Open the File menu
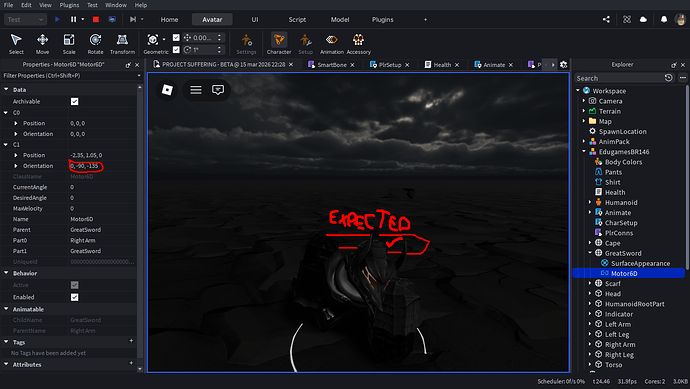This screenshot has width=690, height=389. tap(8, 5)
